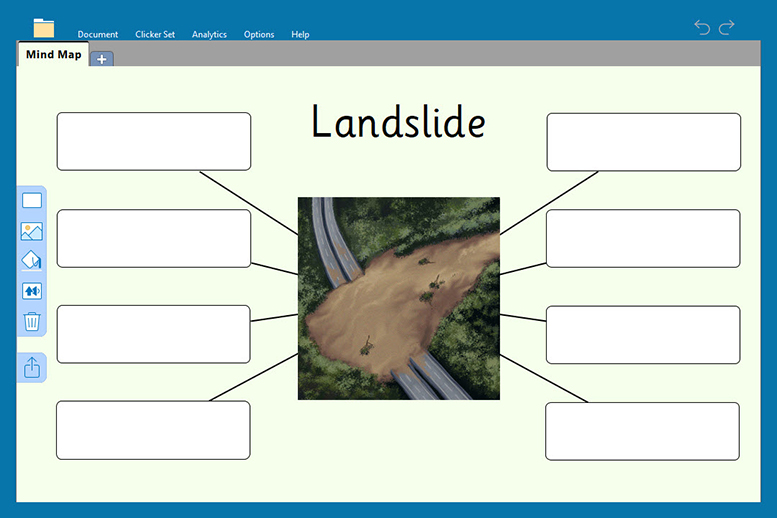Click the flip picture tool icon

32,291
